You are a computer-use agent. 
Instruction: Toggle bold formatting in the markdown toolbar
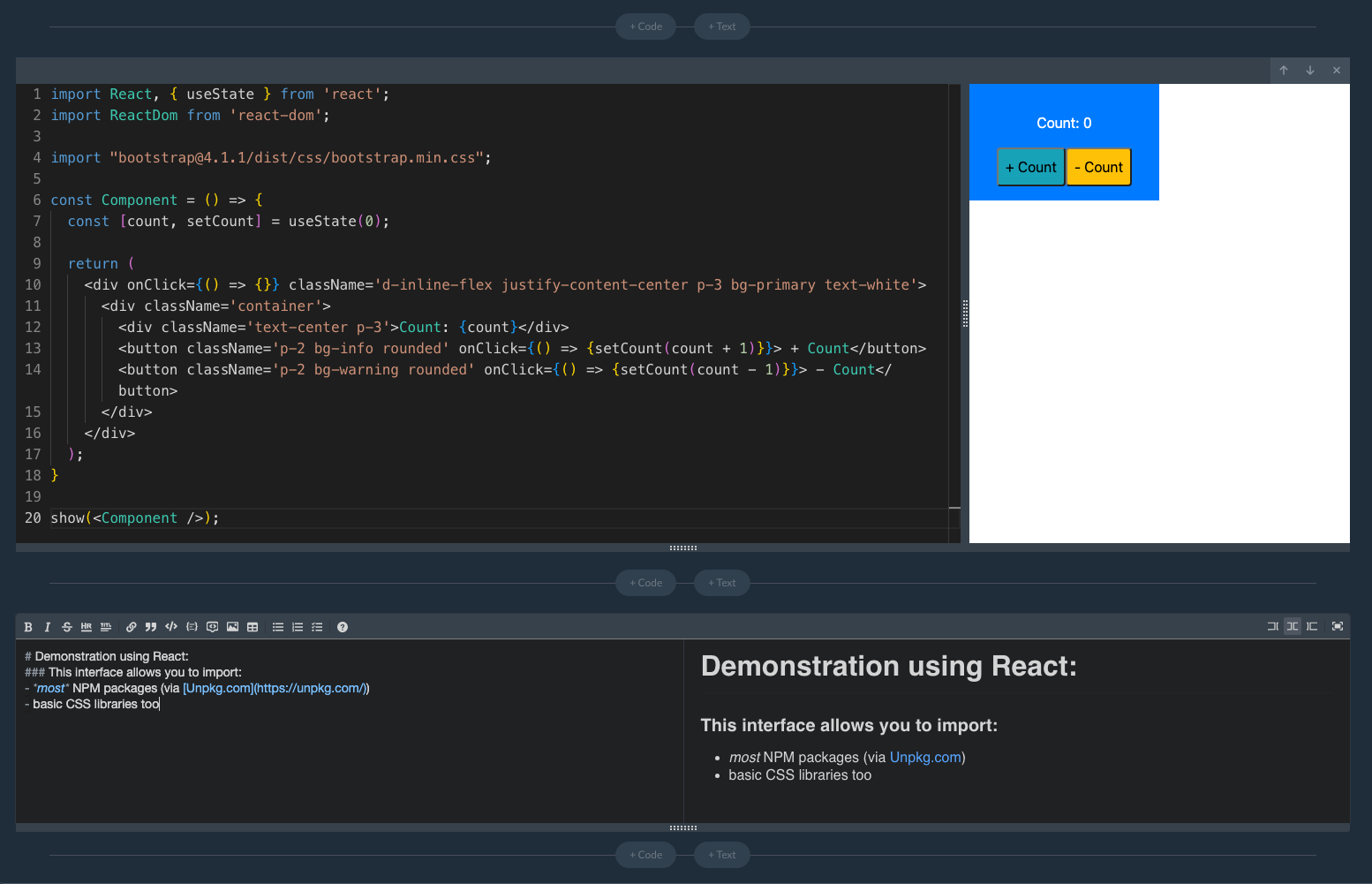click(28, 627)
